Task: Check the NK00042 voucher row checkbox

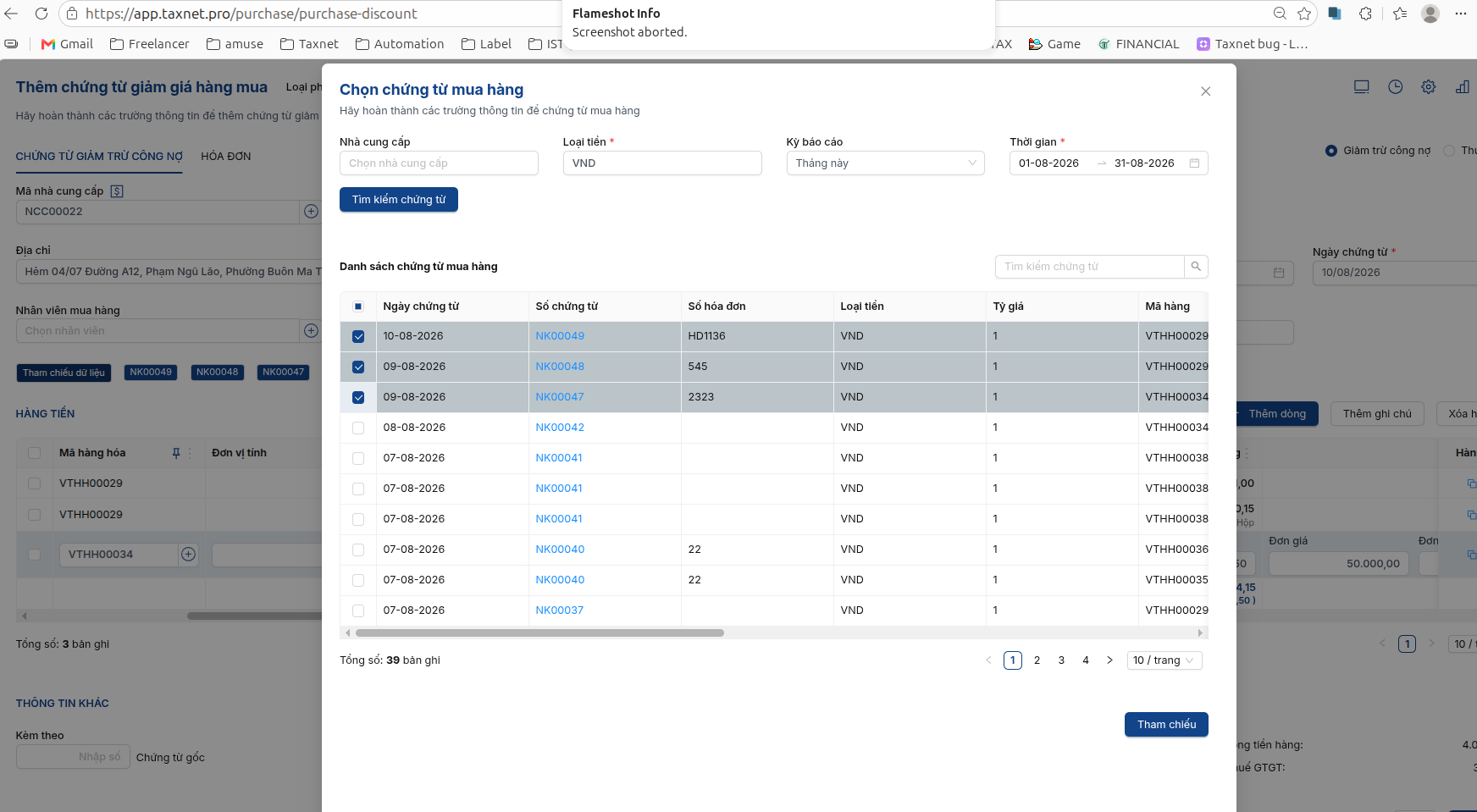Action: 358,428
